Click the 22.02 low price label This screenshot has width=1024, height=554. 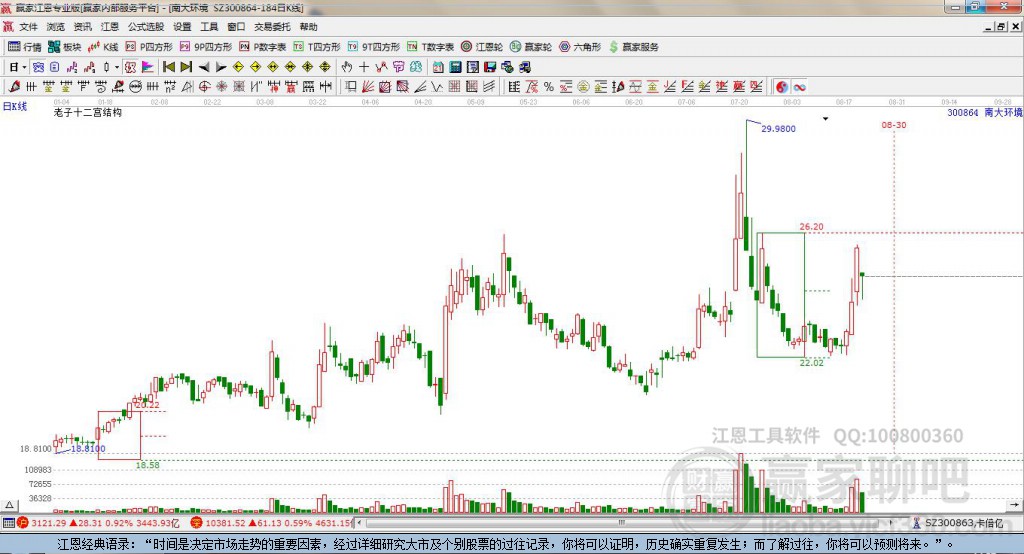click(x=812, y=363)
